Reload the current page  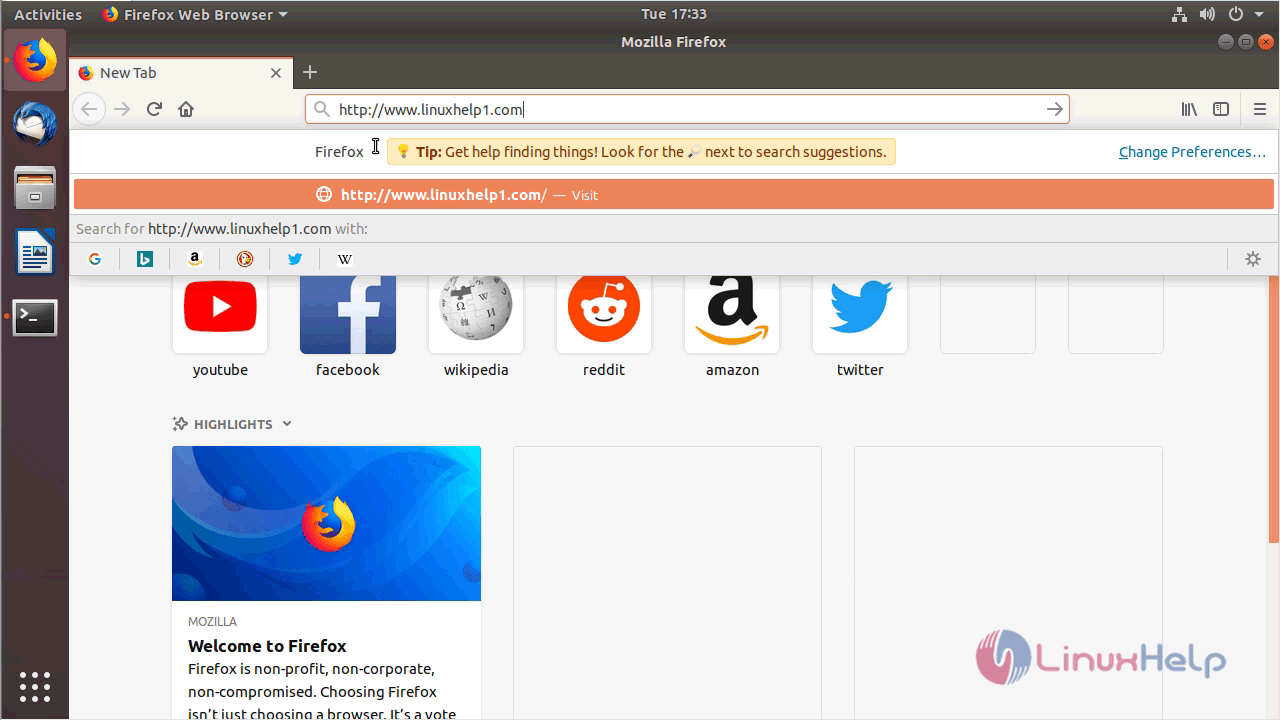[x=154, y=109]
